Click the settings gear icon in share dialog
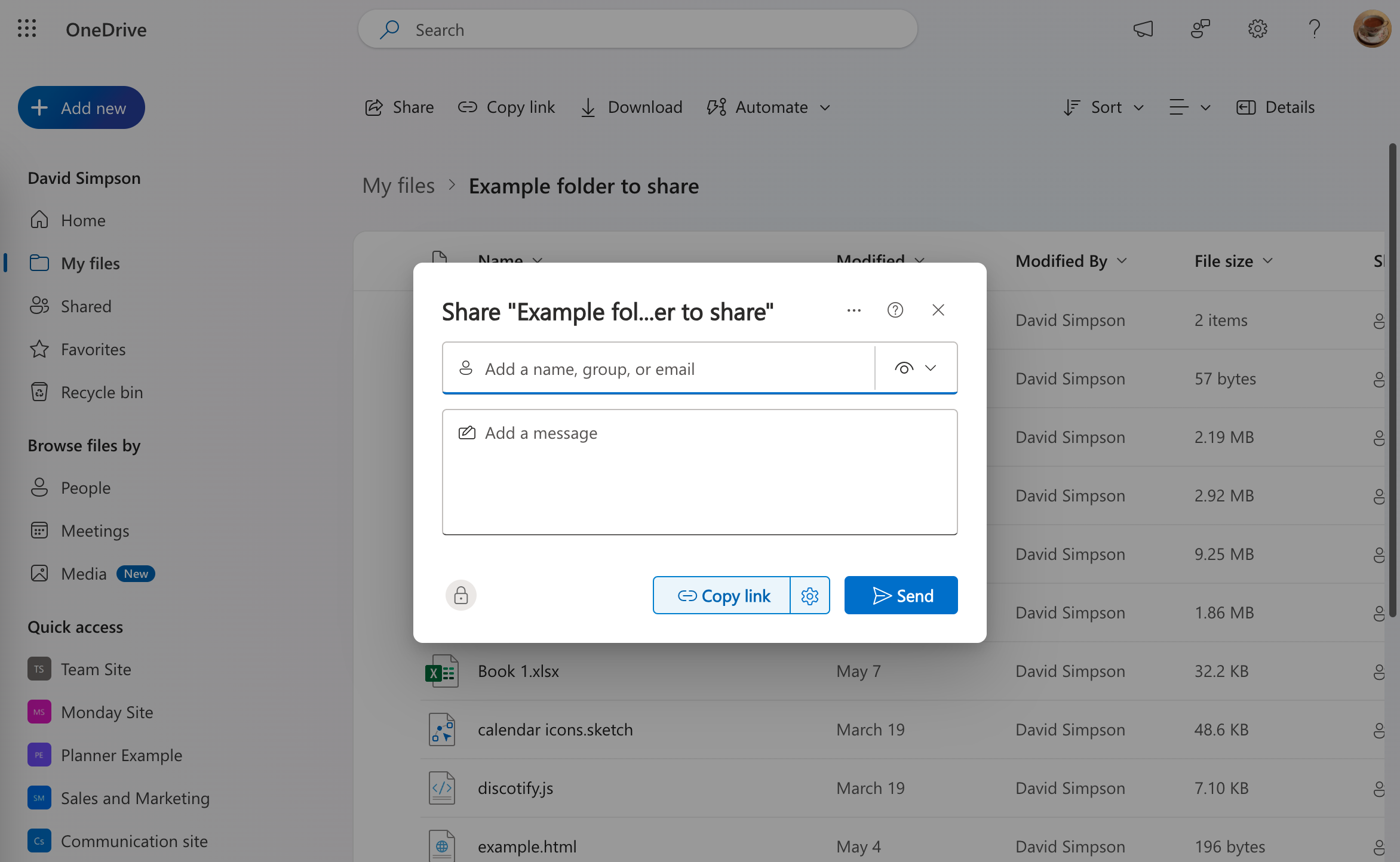This screenshot has width=1400, height=862. pyautogui.click(x=810, y=595)
